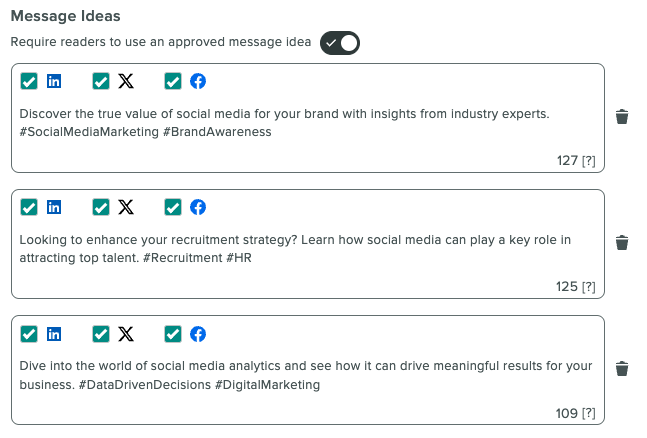Toggle Require readers to use approved message idea
647x438 pixels.
point(340,43)
